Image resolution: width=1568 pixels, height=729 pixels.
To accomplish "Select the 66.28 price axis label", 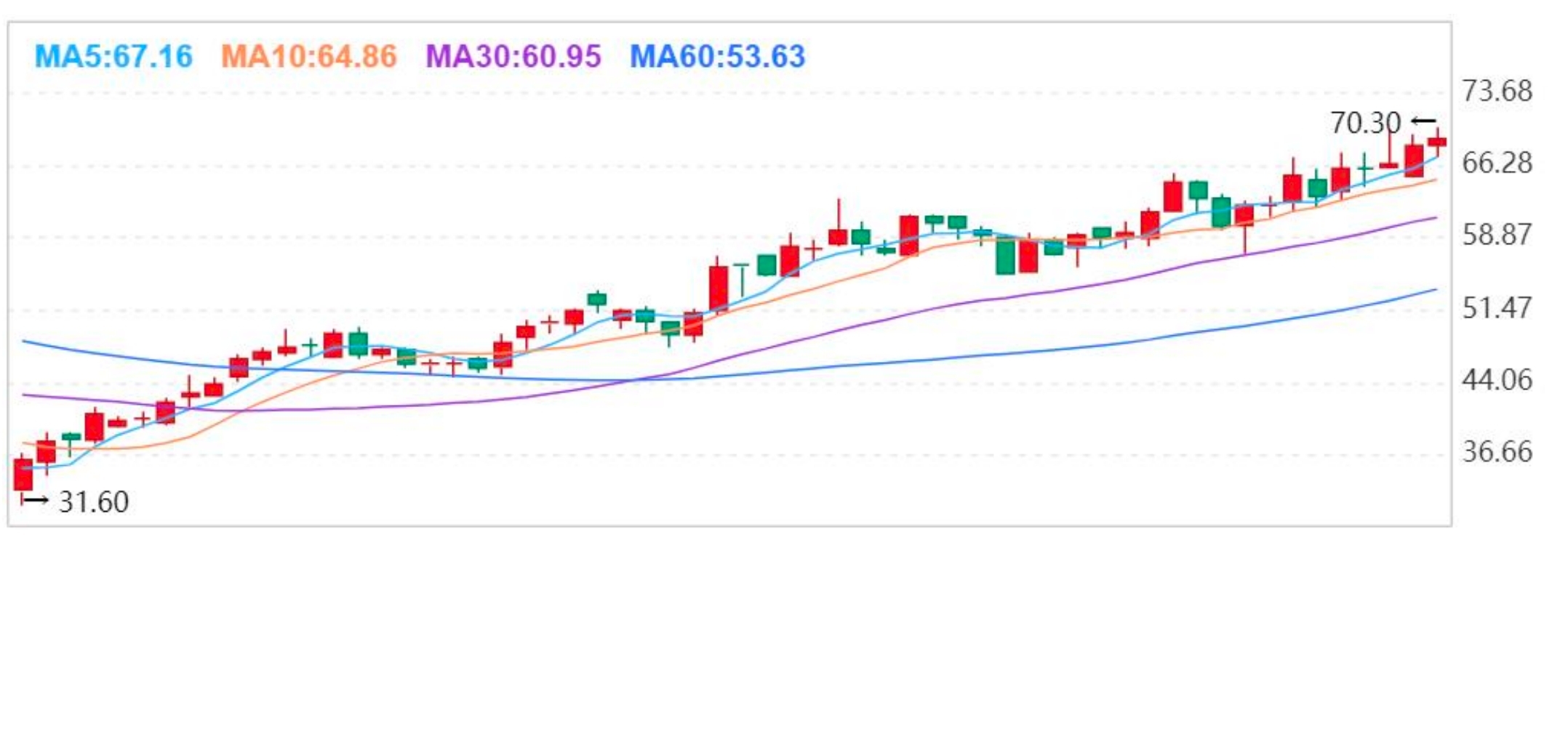I will (1497, 164).
